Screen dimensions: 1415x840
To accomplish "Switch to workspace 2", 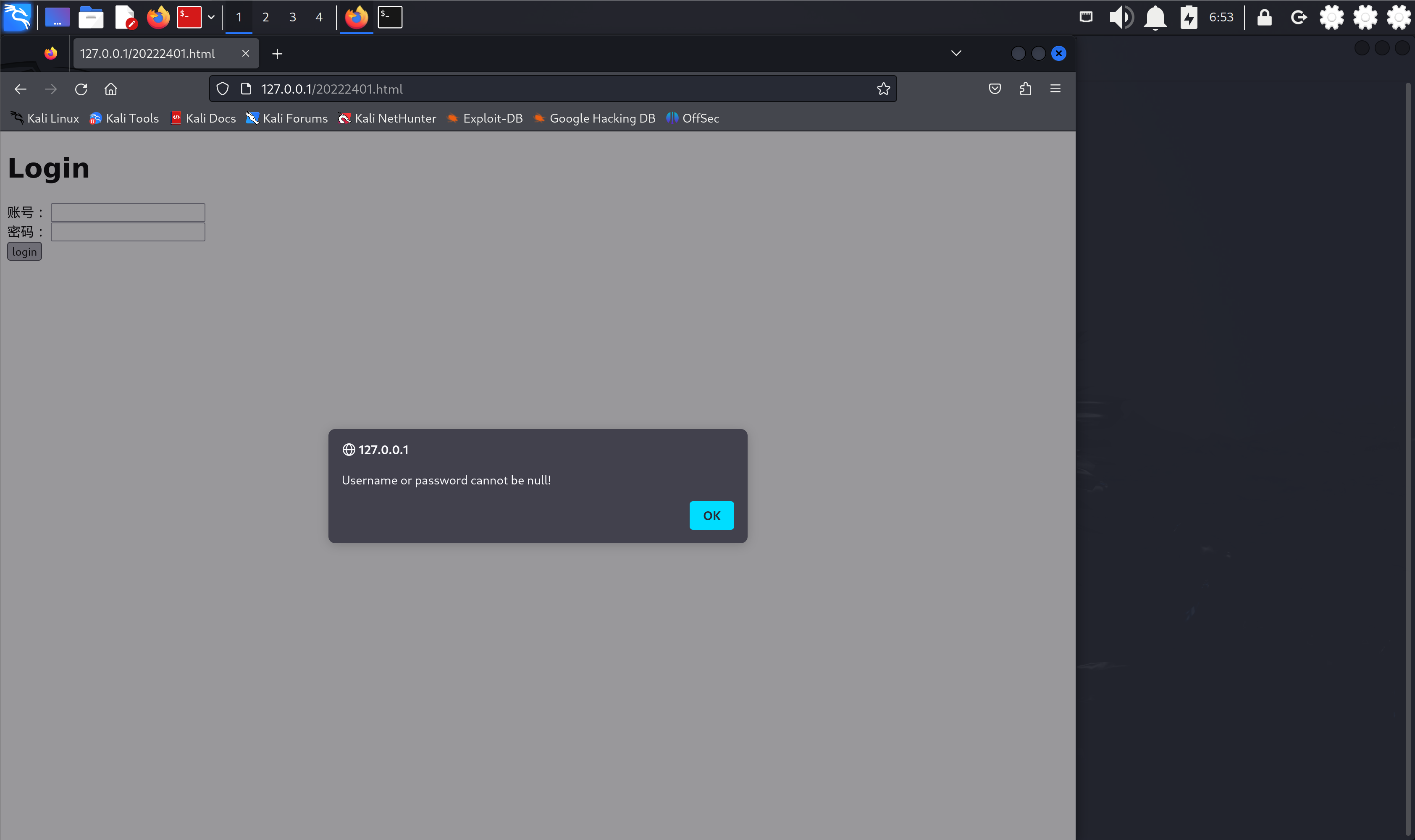I will click(265, 17).
